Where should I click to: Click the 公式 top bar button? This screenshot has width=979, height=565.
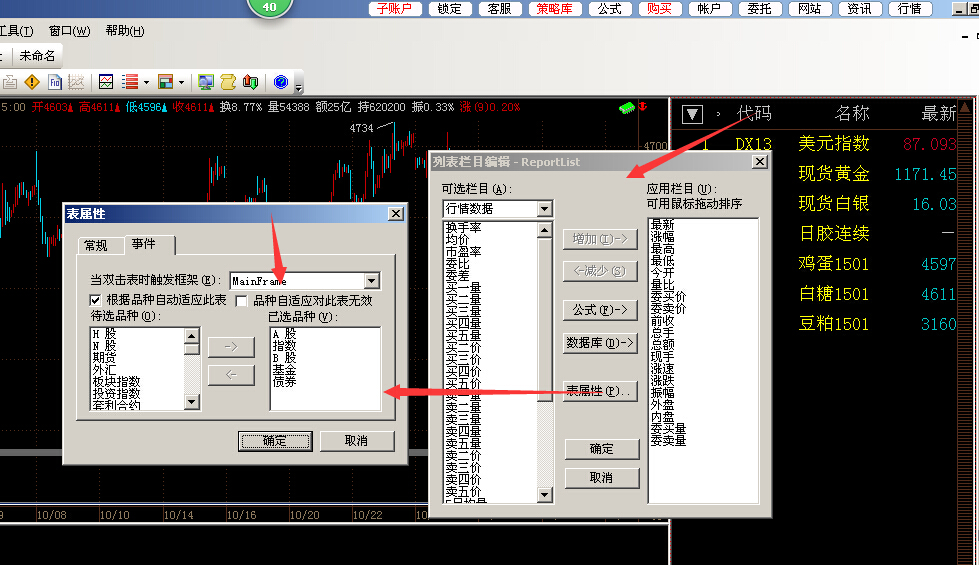pyautogui.click(x=609, y=9)
